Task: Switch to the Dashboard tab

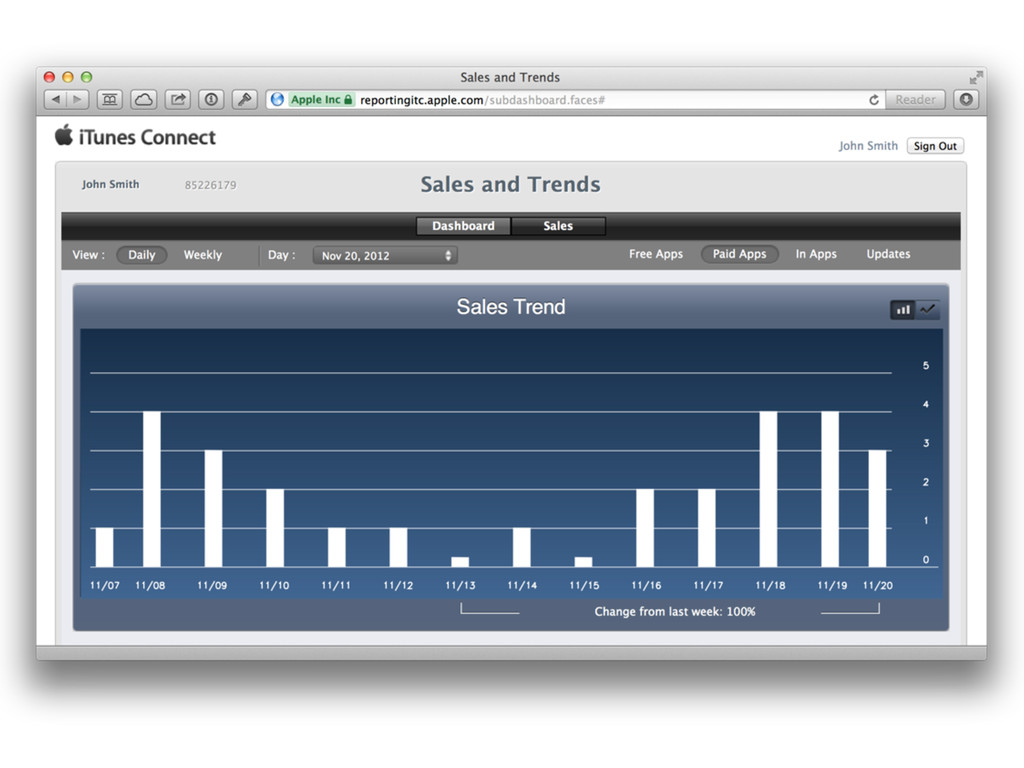Action: tap(464, 226)
